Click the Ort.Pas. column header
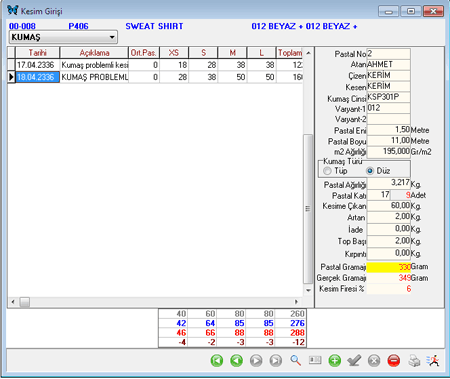Image resolution: width=450 pixels, height=379 pixels. 144,53
